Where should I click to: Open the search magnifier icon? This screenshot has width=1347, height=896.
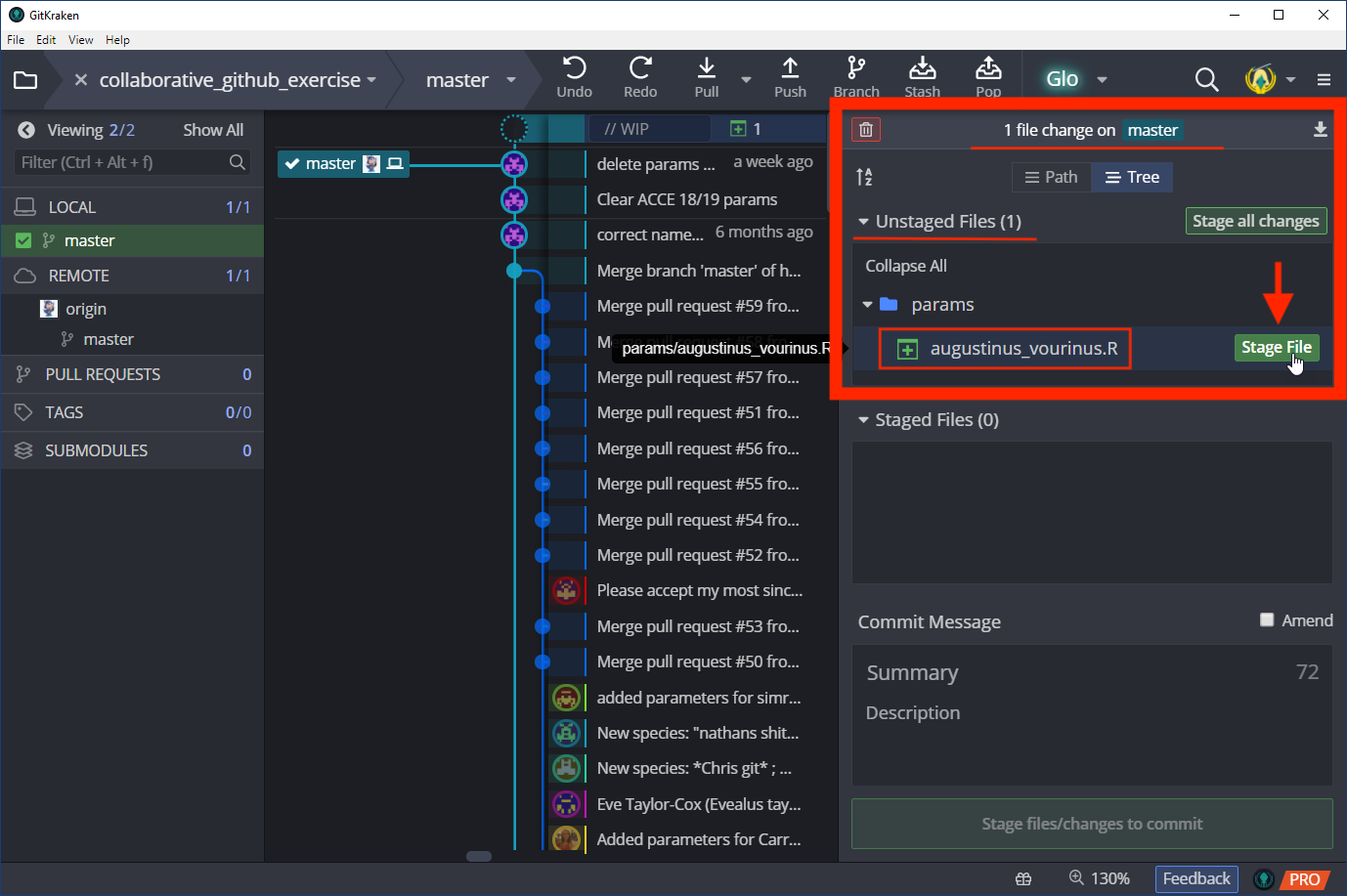1207,79
